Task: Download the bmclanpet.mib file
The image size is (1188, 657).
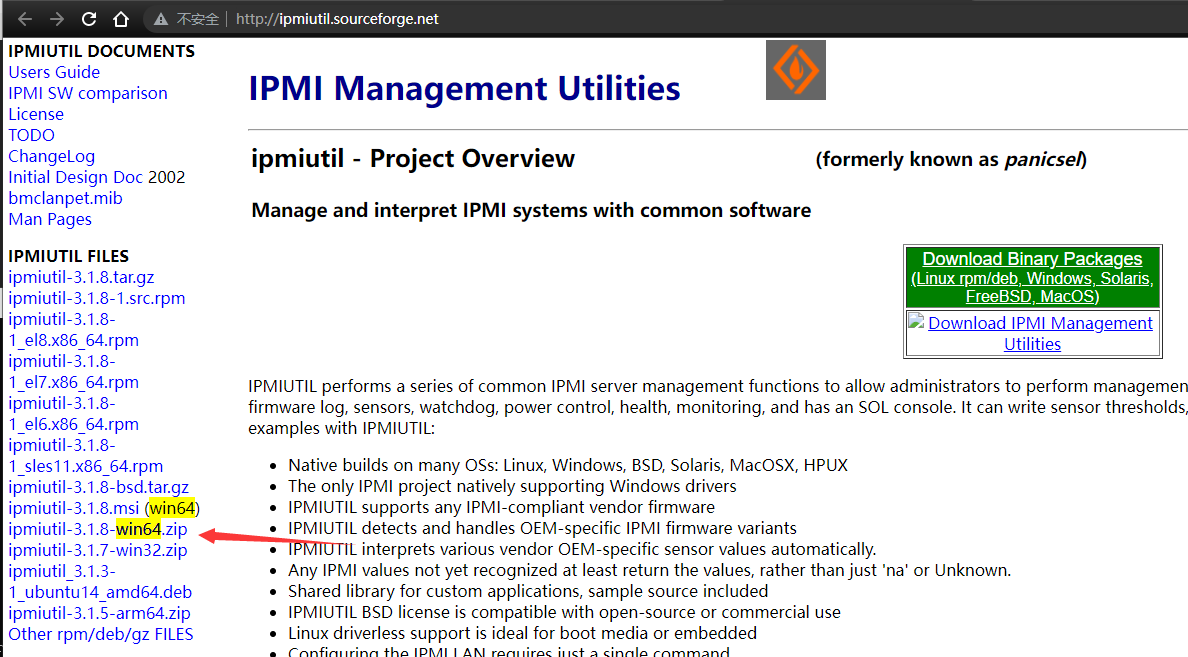Action: 65,199
